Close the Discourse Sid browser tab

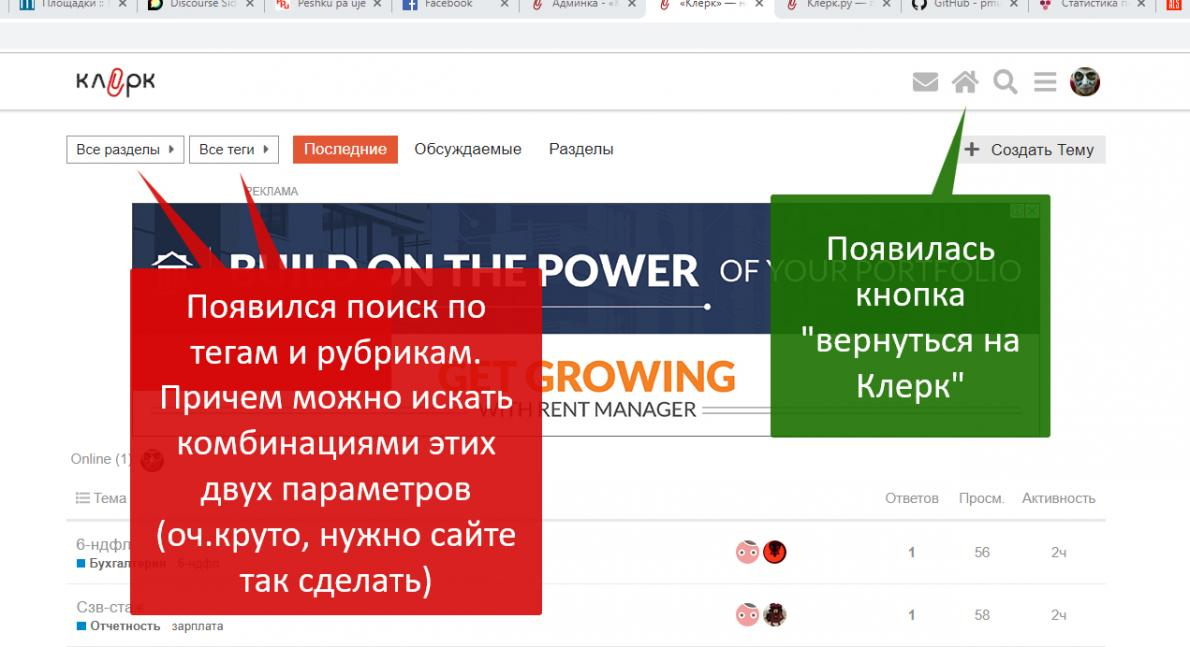250,5
